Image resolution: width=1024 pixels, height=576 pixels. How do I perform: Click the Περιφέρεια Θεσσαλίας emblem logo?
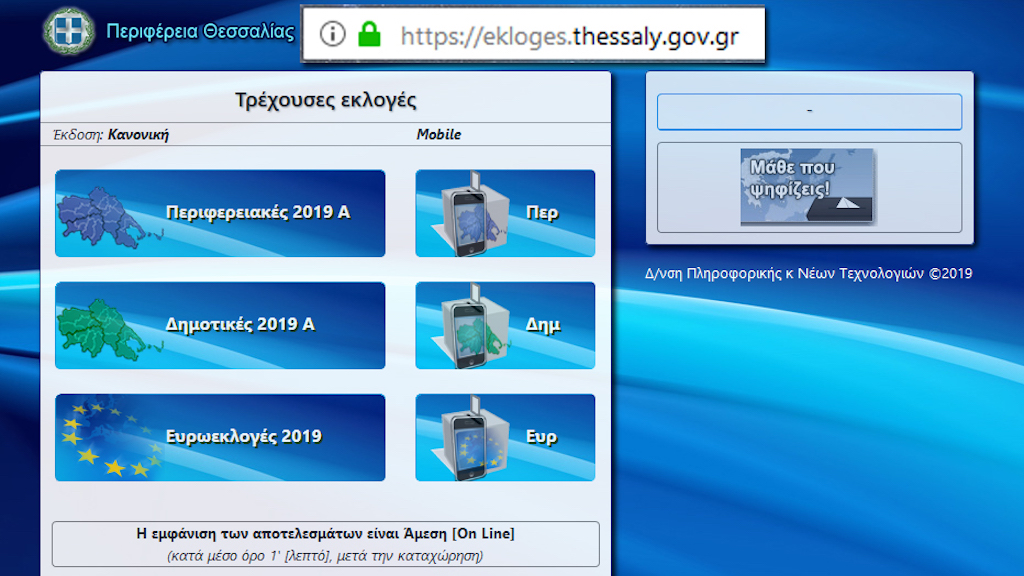pyautogui.click(x=69, y=31)
